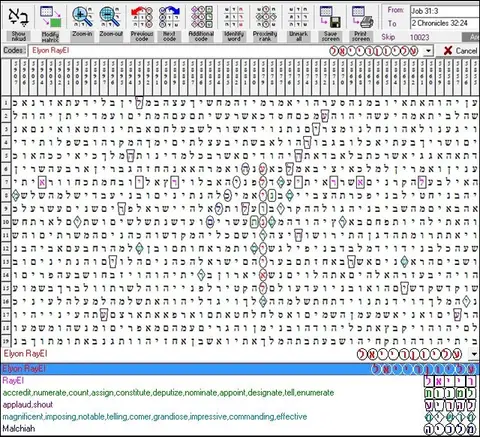The height and width of the screenshot is (437, 480).
Task: Click the Modify matrix label button
Action: (x=50, y=36)
